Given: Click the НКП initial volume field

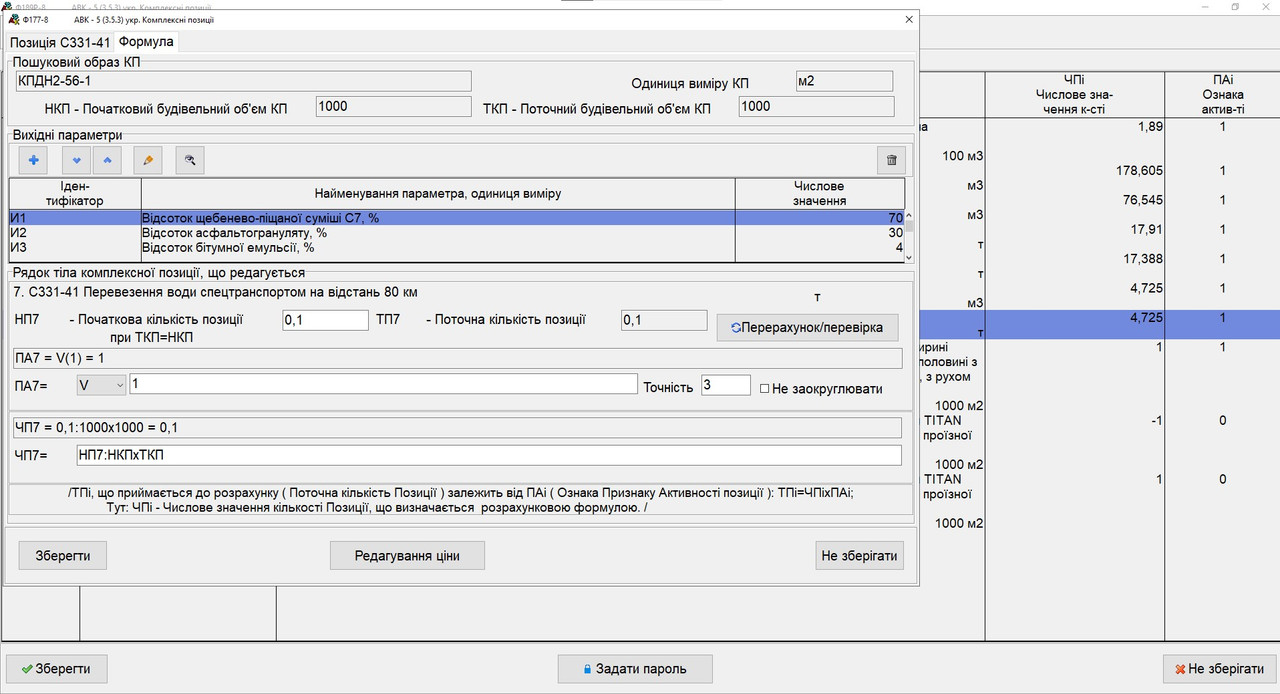Looking at the screenshot, I should pyautogui.click(x=393, y=106).
